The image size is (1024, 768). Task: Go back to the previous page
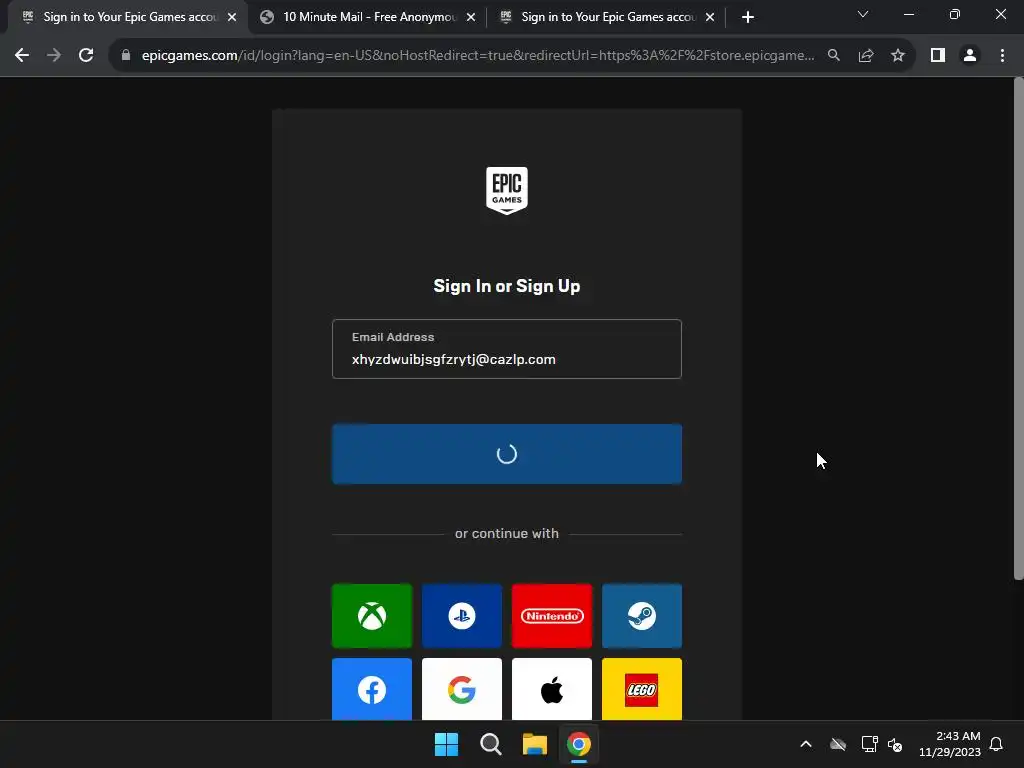pyautogui.click(x=22, y=56)
